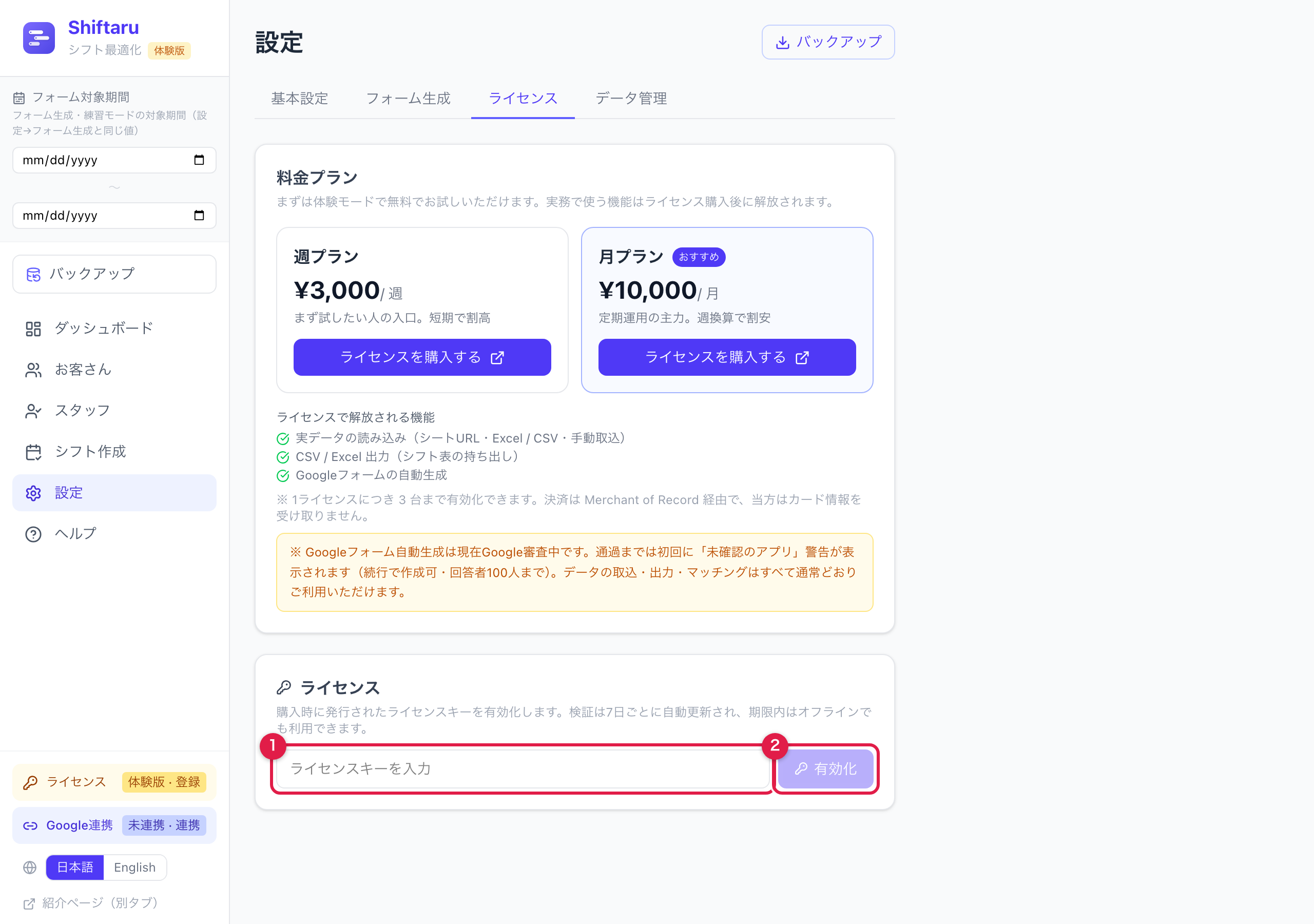Click the 料金プラン heading
The image size is (1314, 924).
(317, 178)
